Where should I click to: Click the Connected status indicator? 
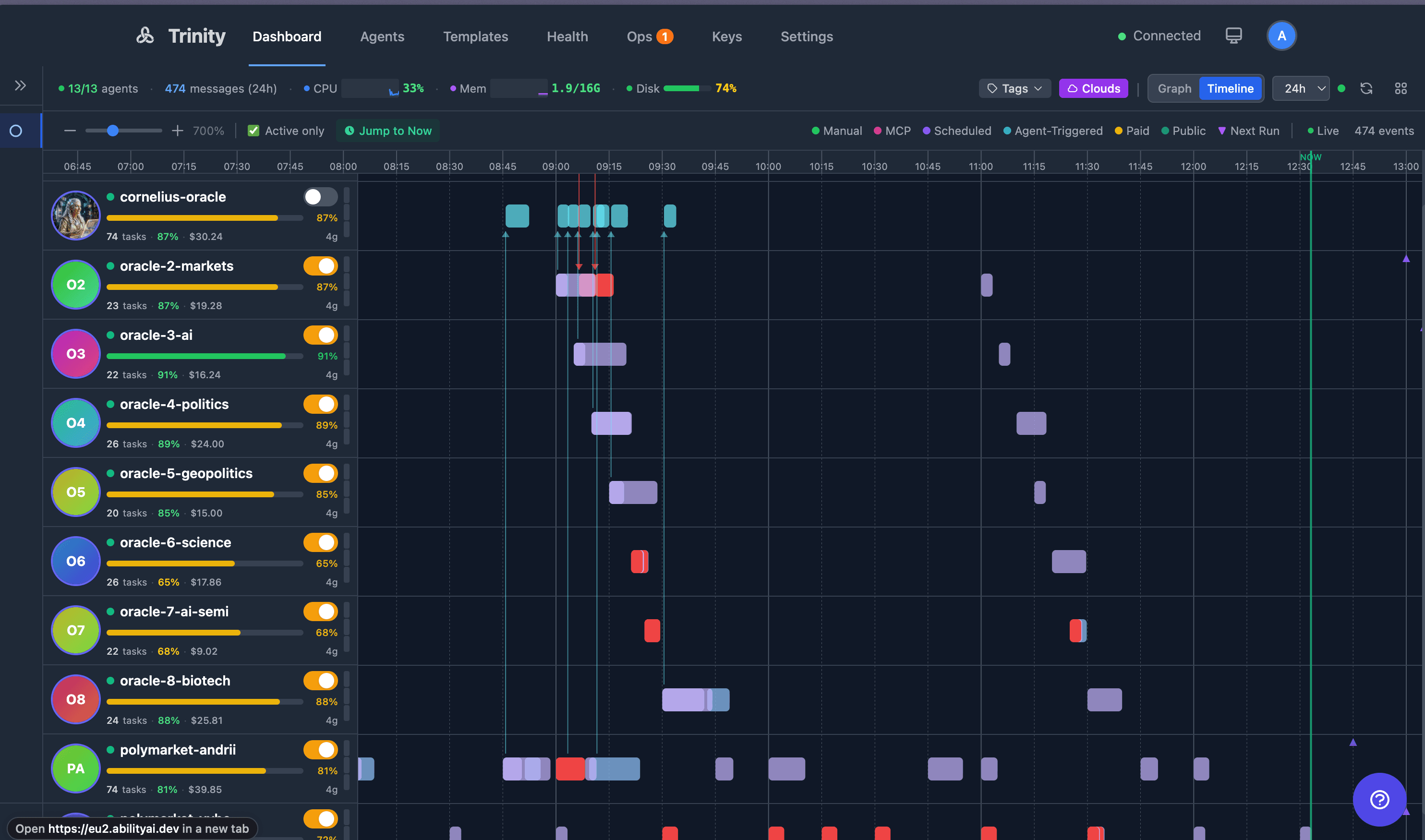(1159, 36)
